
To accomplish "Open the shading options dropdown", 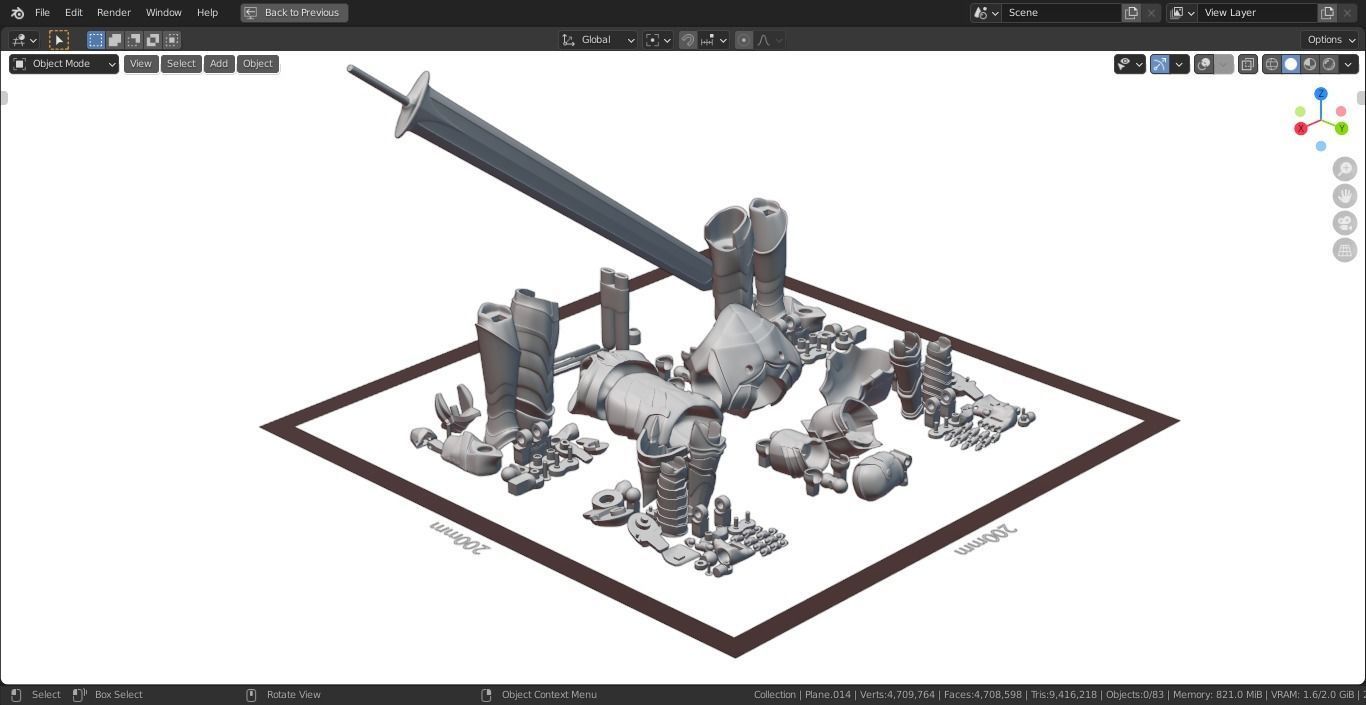I will pos(1348,64).
